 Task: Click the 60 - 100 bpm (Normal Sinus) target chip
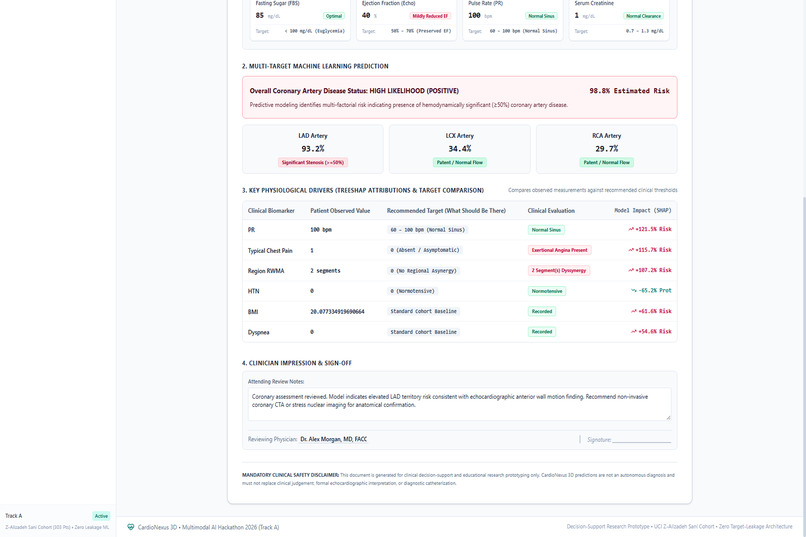[x=428, y=230]
